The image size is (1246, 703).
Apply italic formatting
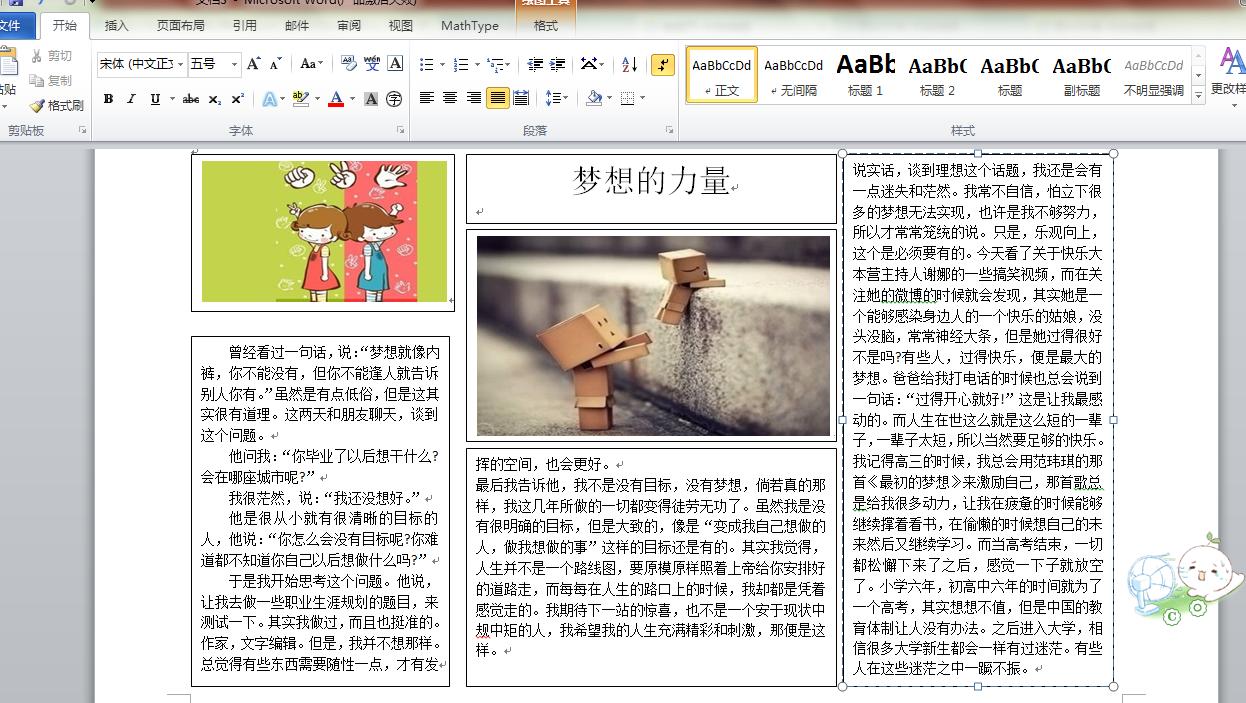click(x=131, y=99)
